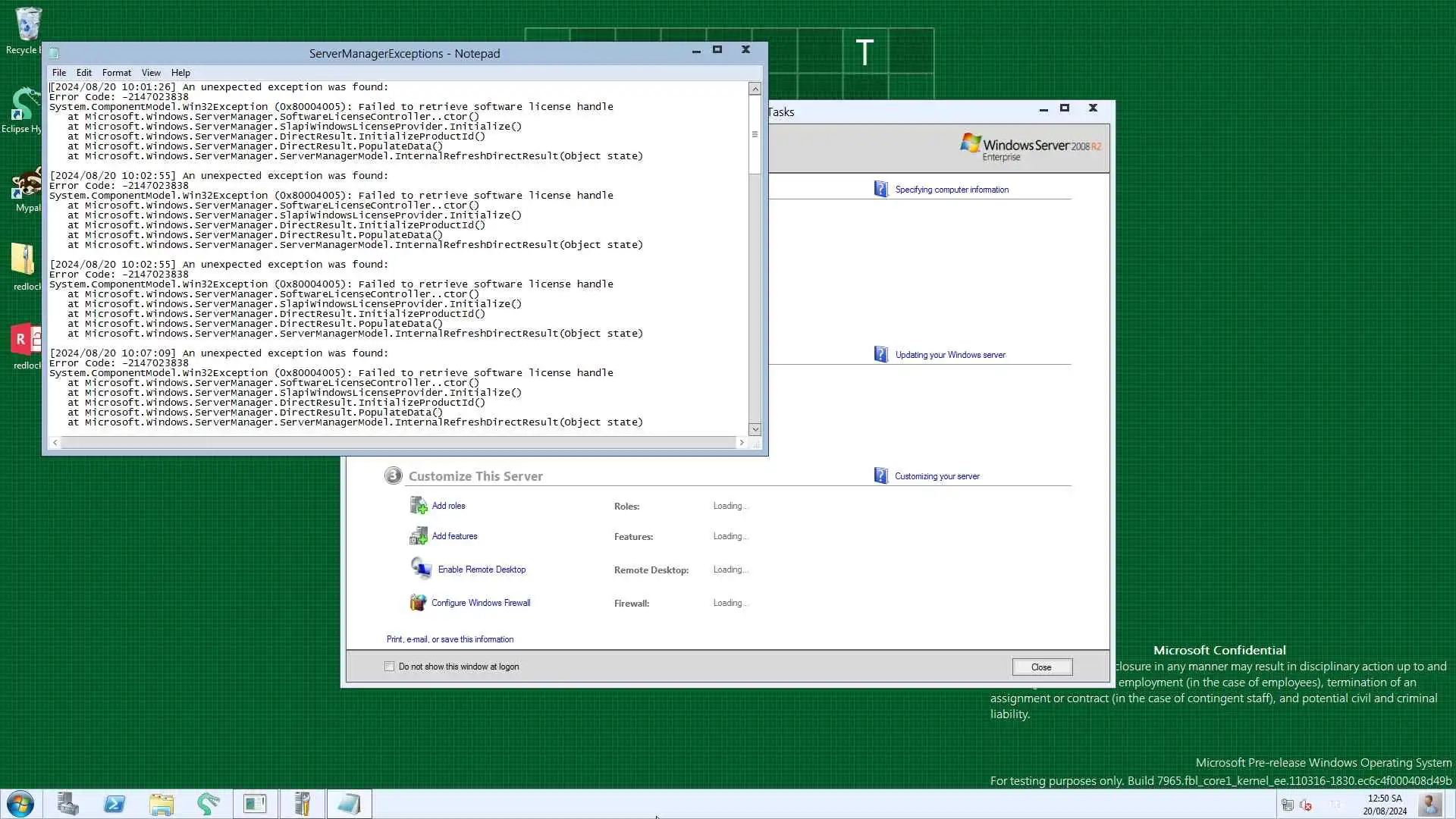Open the File menu in Notepad

[x=58, y=73]
